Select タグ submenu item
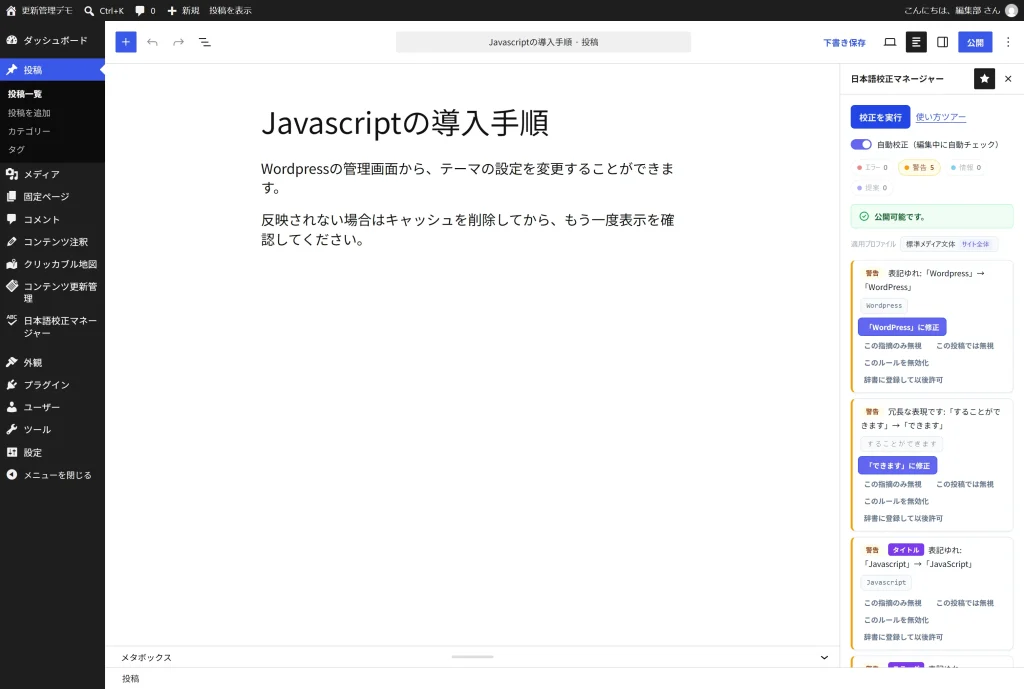Viewport: 1024px width, 689px height. pos(17,150)
